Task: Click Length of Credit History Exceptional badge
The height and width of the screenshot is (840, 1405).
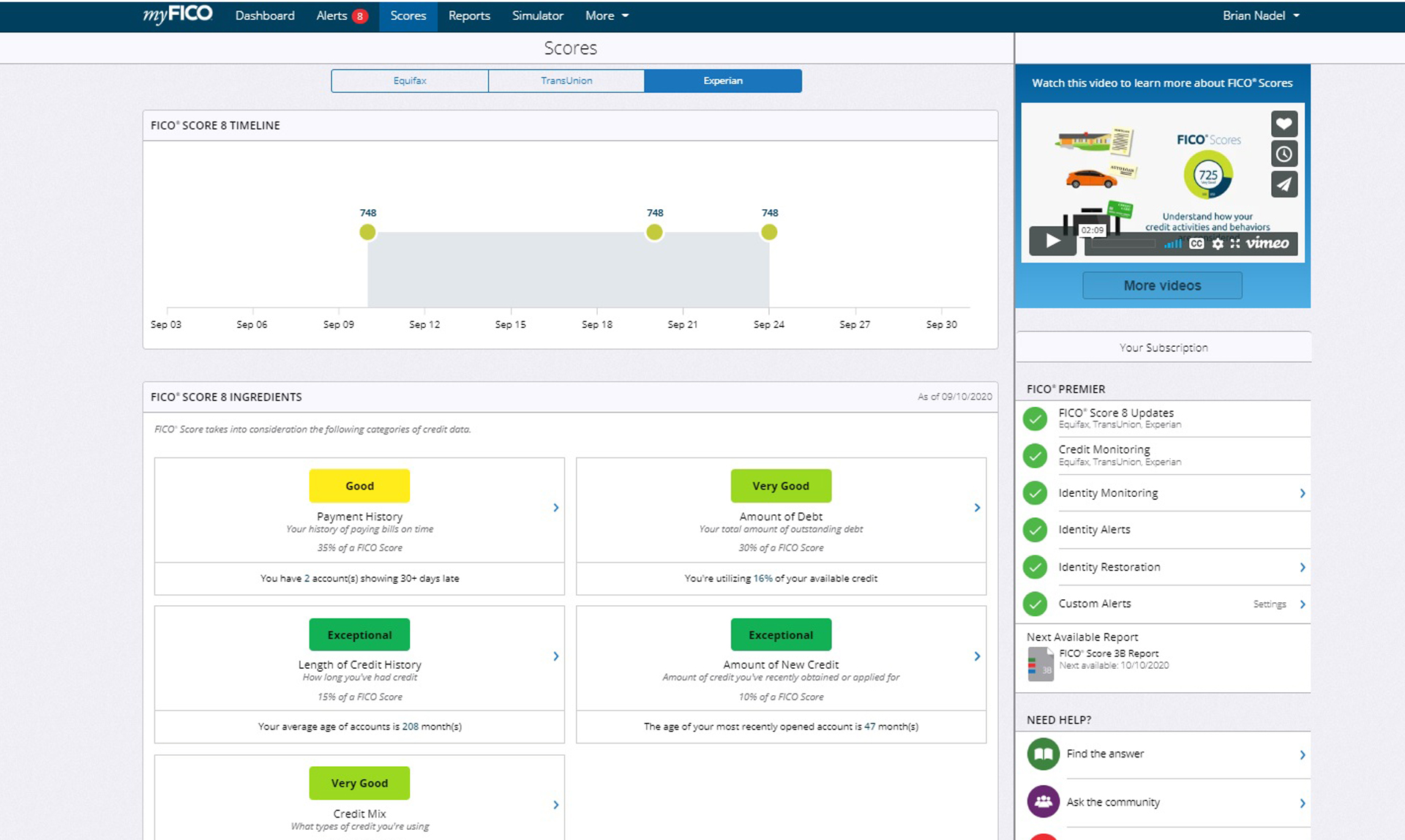Action: click(359, 634)
